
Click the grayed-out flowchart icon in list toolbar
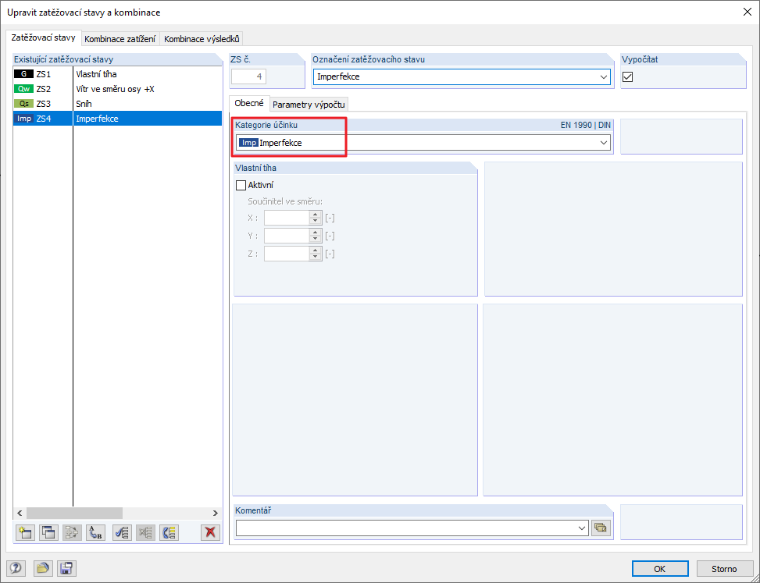(72, 533)
